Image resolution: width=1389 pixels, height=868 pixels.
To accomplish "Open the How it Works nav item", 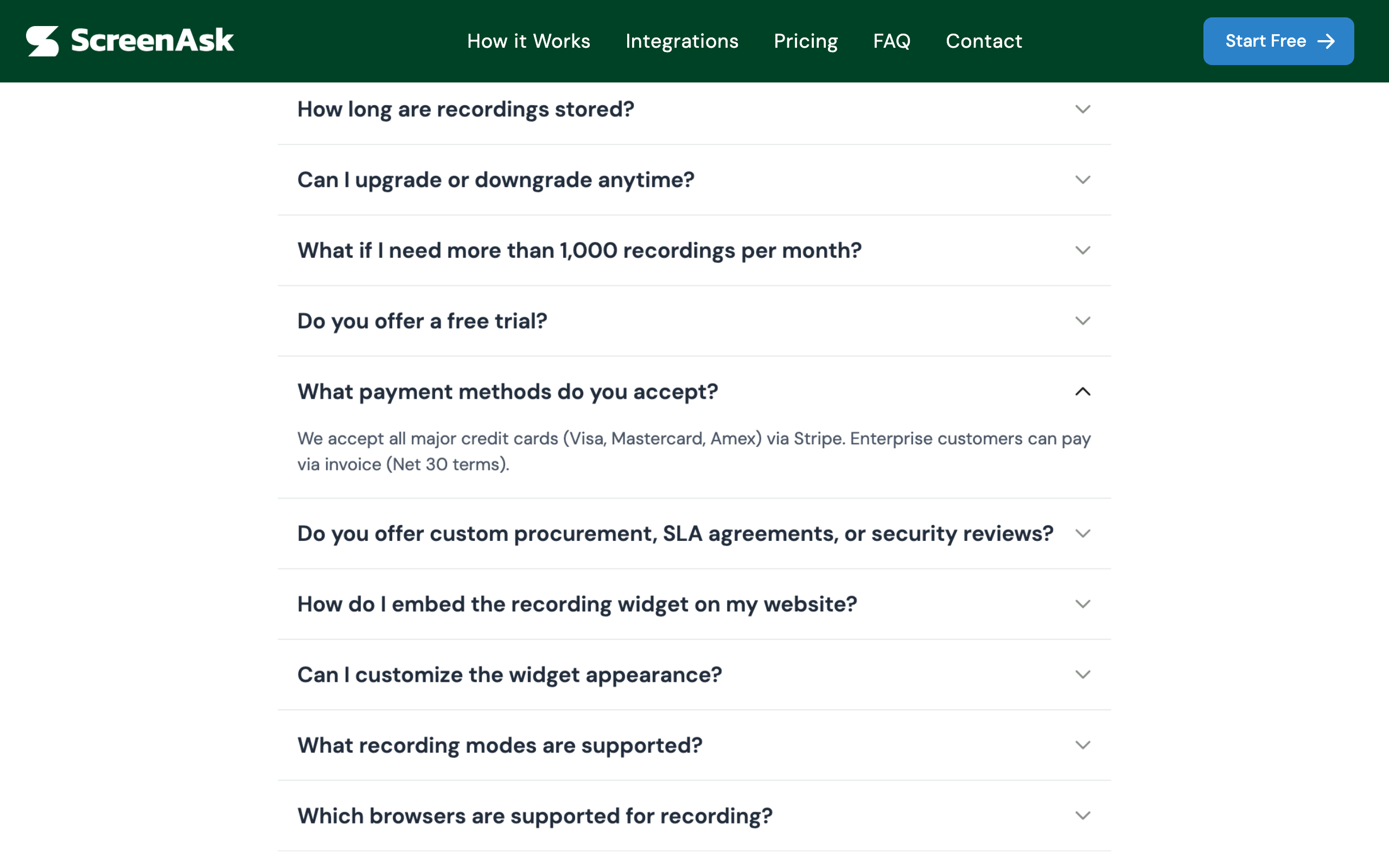I will 528,41.
